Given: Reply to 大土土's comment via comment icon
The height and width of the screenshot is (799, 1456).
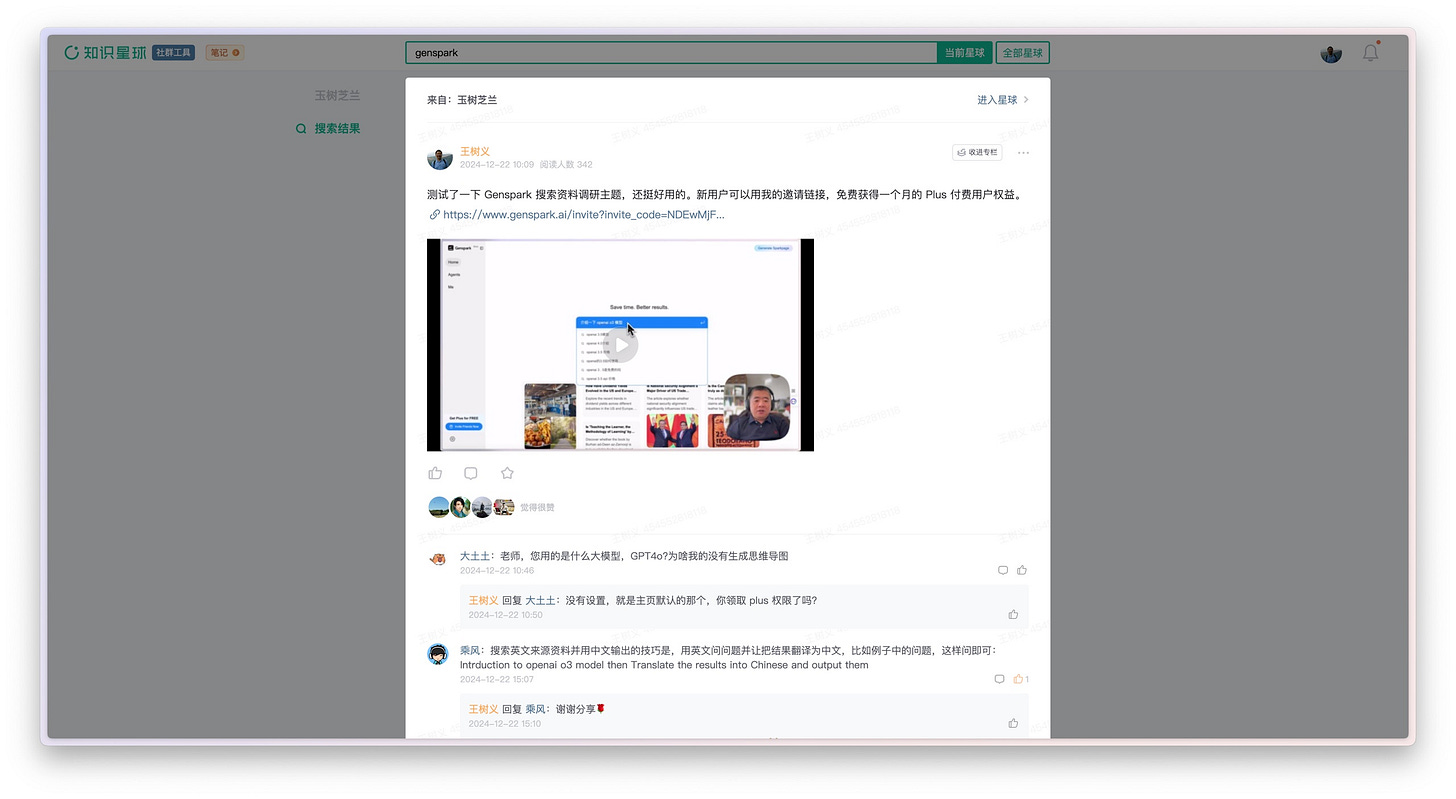Looking at the screenshot, I should [x=1003, y=570].
